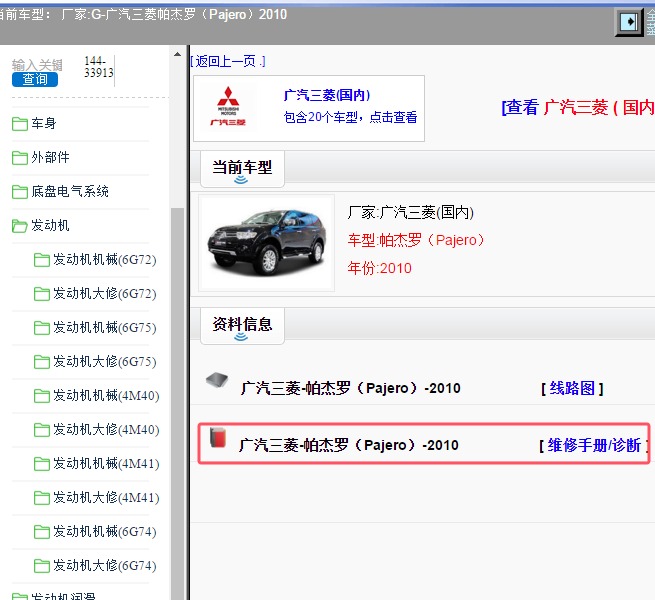Click folder icon beside 发动机大修(6G75)
The width and height of the screenshot is (655, 600).
(x=41, y=362)
